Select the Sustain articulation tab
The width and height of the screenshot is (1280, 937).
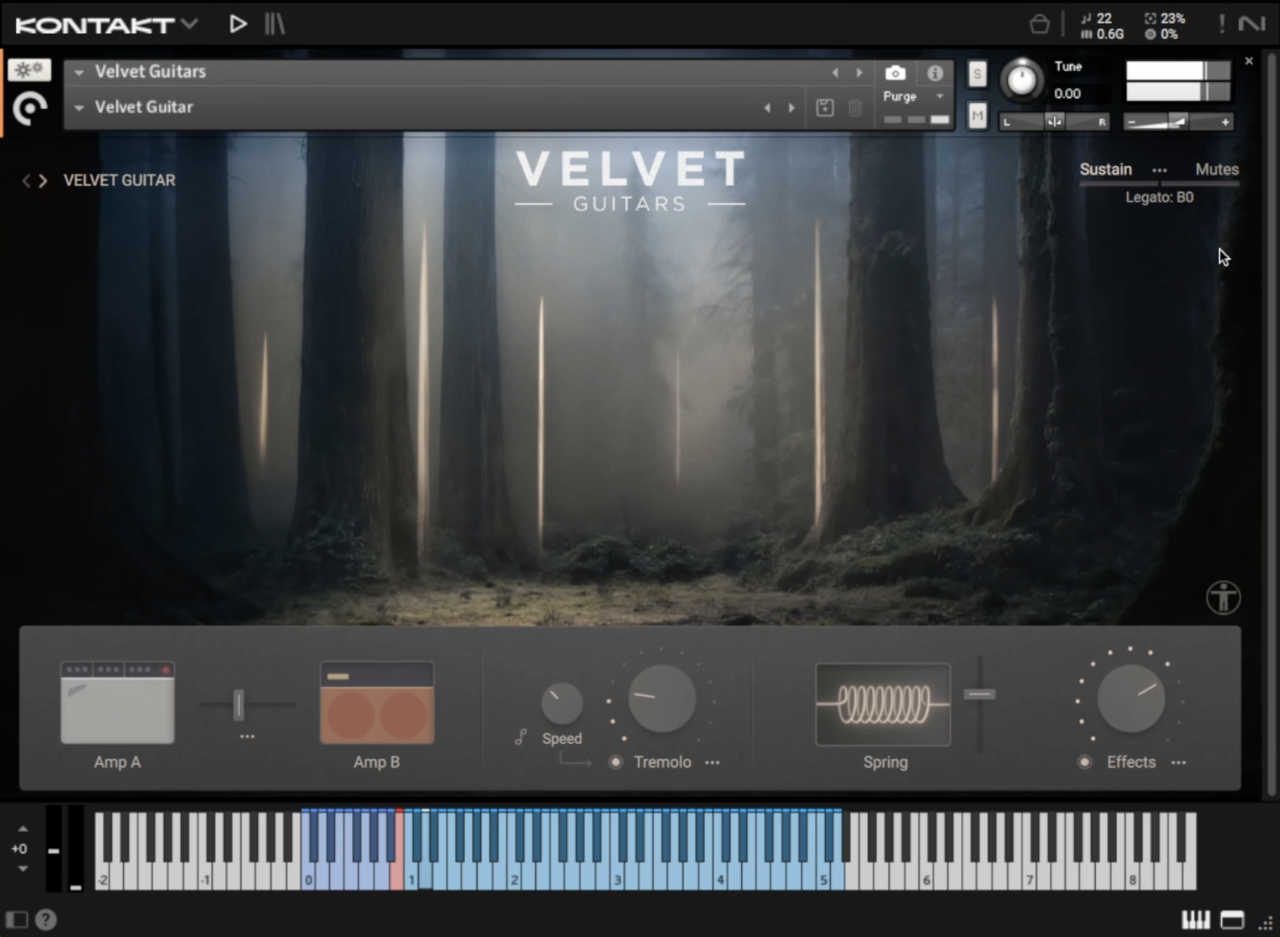(x=1106, y=170)
